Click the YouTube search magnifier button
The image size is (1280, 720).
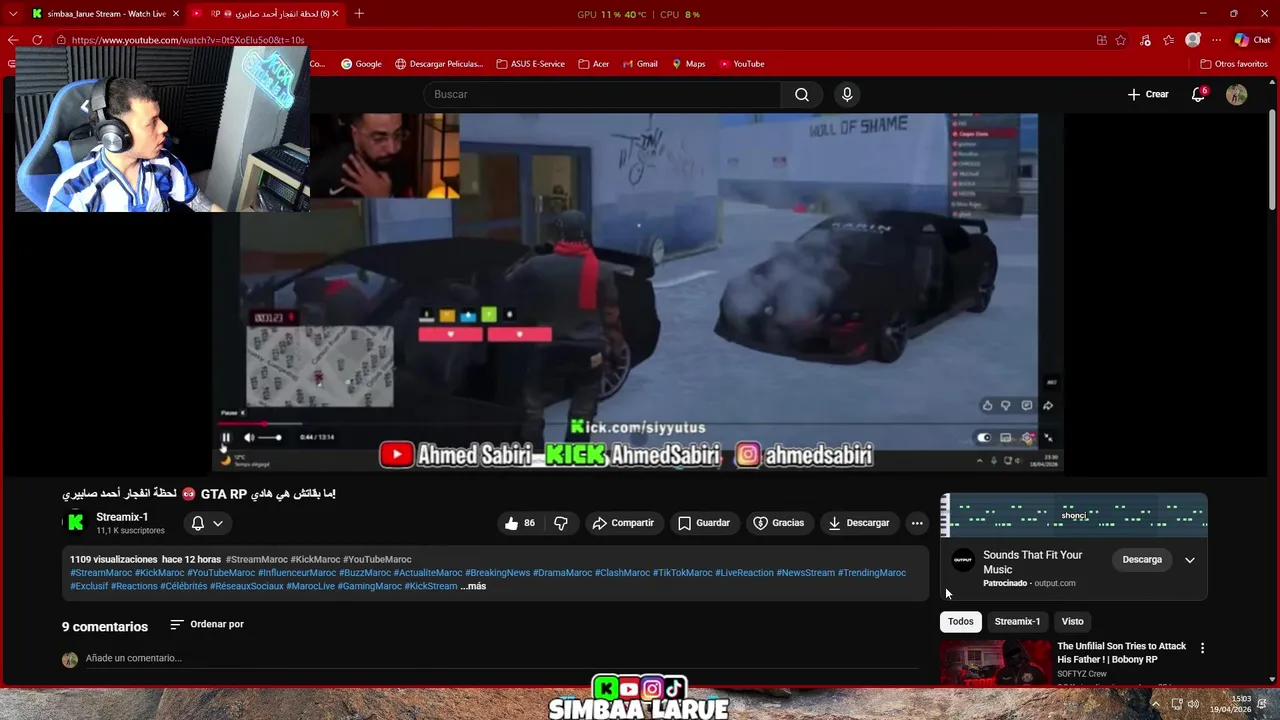point(802,94)
